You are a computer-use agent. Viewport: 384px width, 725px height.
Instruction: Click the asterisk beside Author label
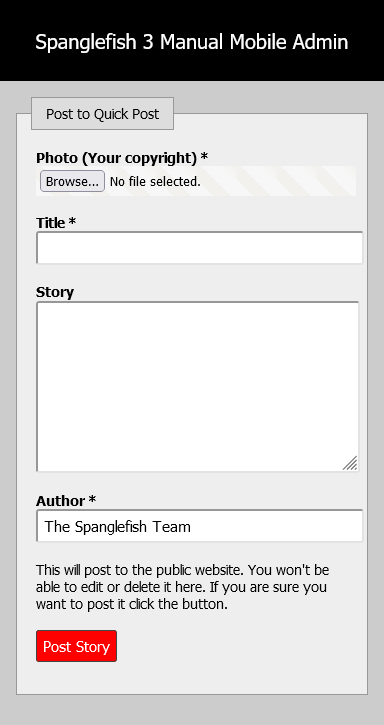click(93, 499)
